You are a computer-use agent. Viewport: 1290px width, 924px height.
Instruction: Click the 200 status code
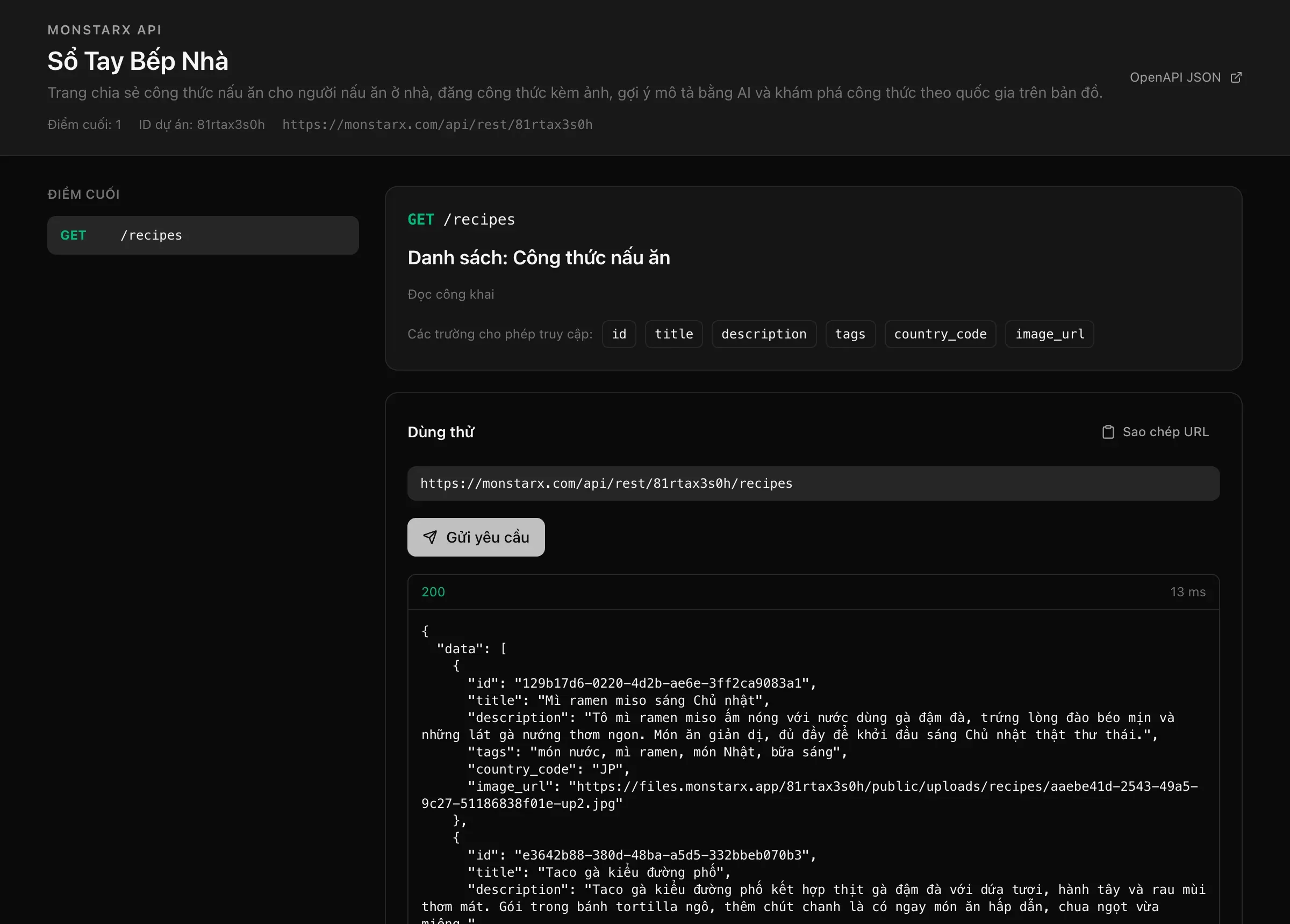[x=433, y=592]
